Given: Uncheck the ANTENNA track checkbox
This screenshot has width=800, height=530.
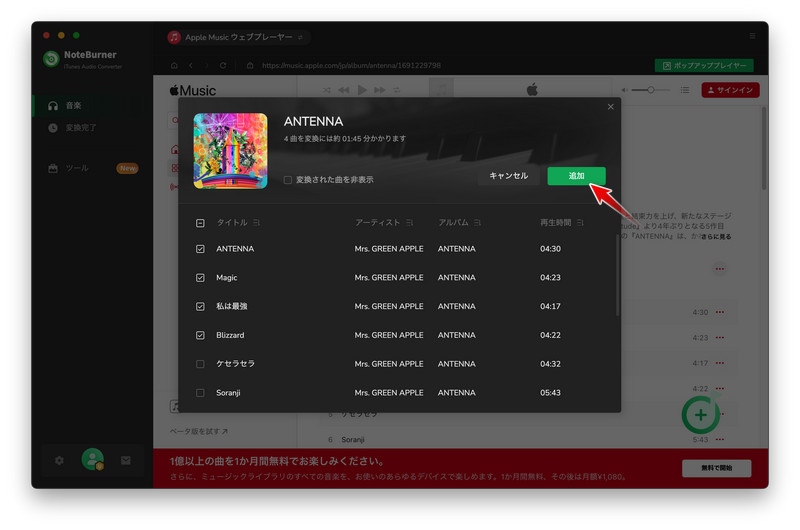Looking at the screenshot, I should [200, 249].
